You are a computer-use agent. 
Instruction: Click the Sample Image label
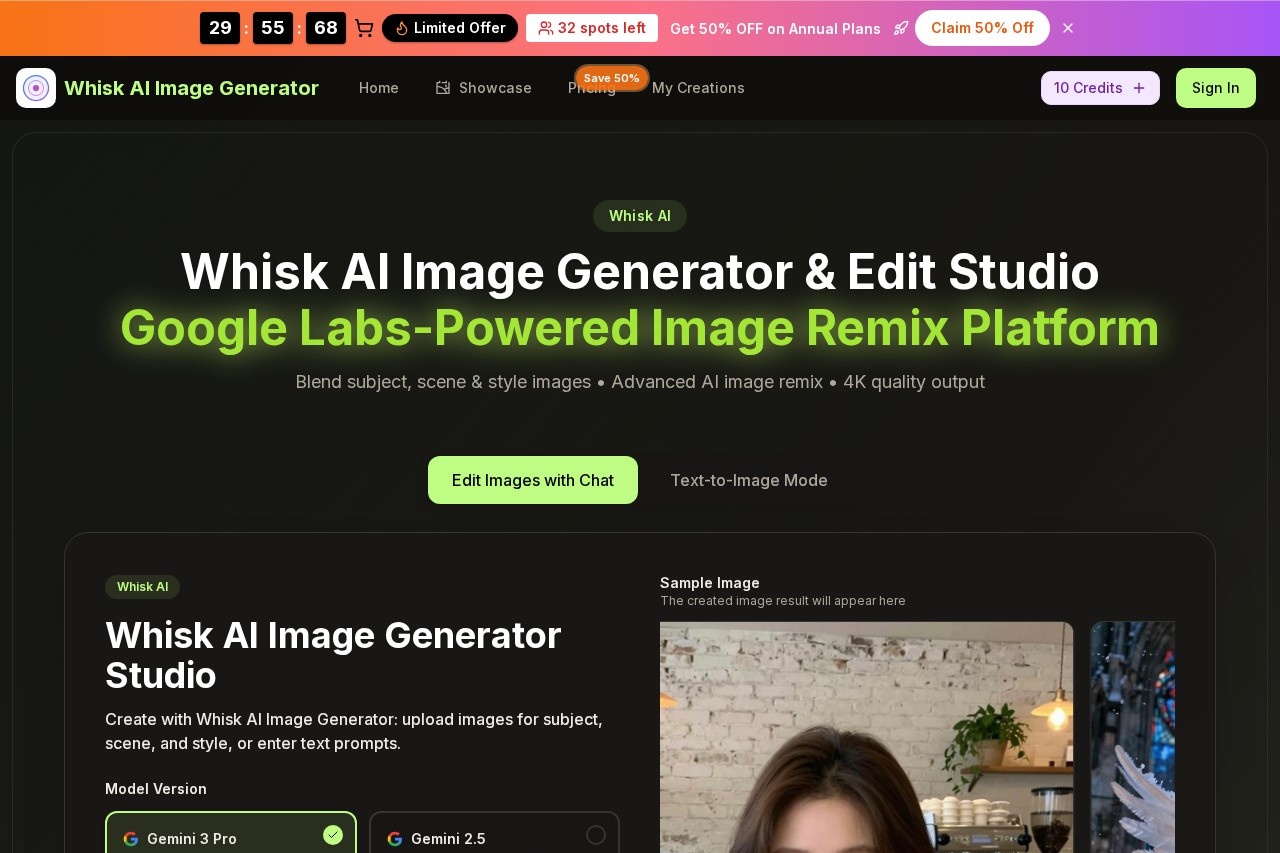click(710, 583)
